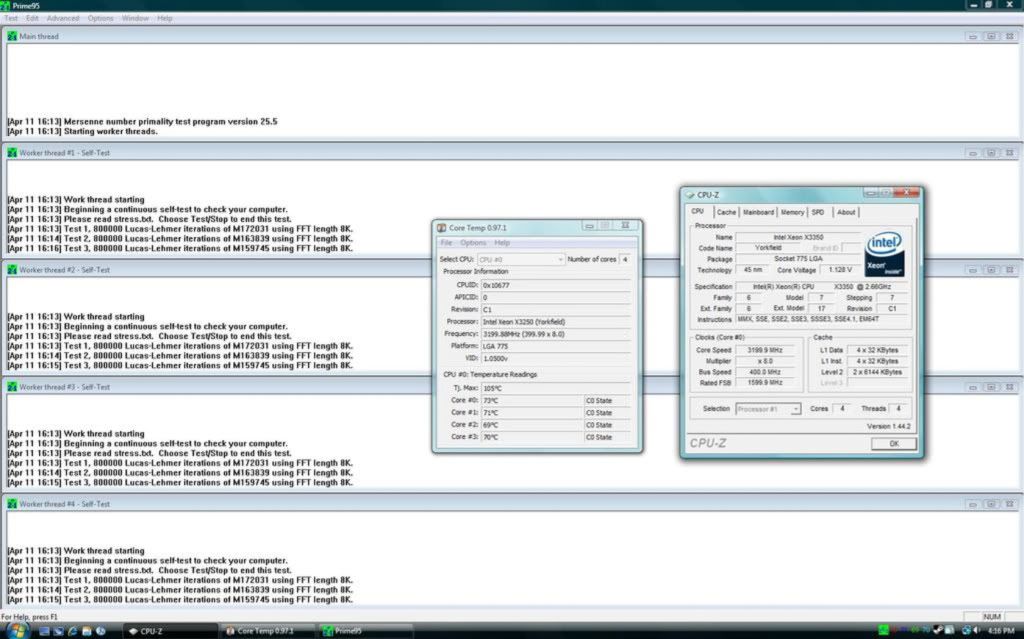Click the OK button in CPU-Z
The width and height of the screenshot is (1024, 639).
click(x=893, y=444)
